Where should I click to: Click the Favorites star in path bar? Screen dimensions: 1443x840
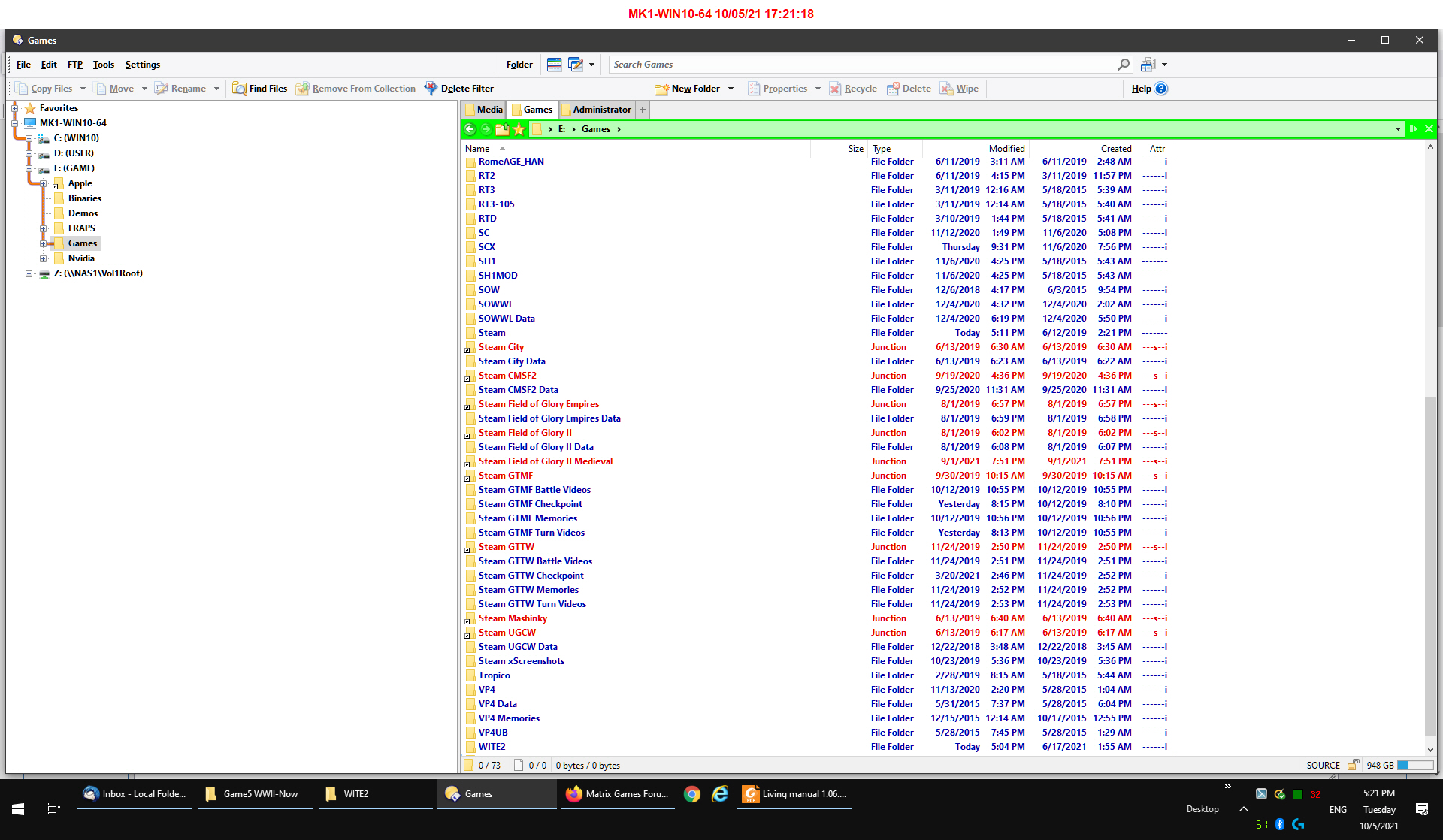(519, 129)
